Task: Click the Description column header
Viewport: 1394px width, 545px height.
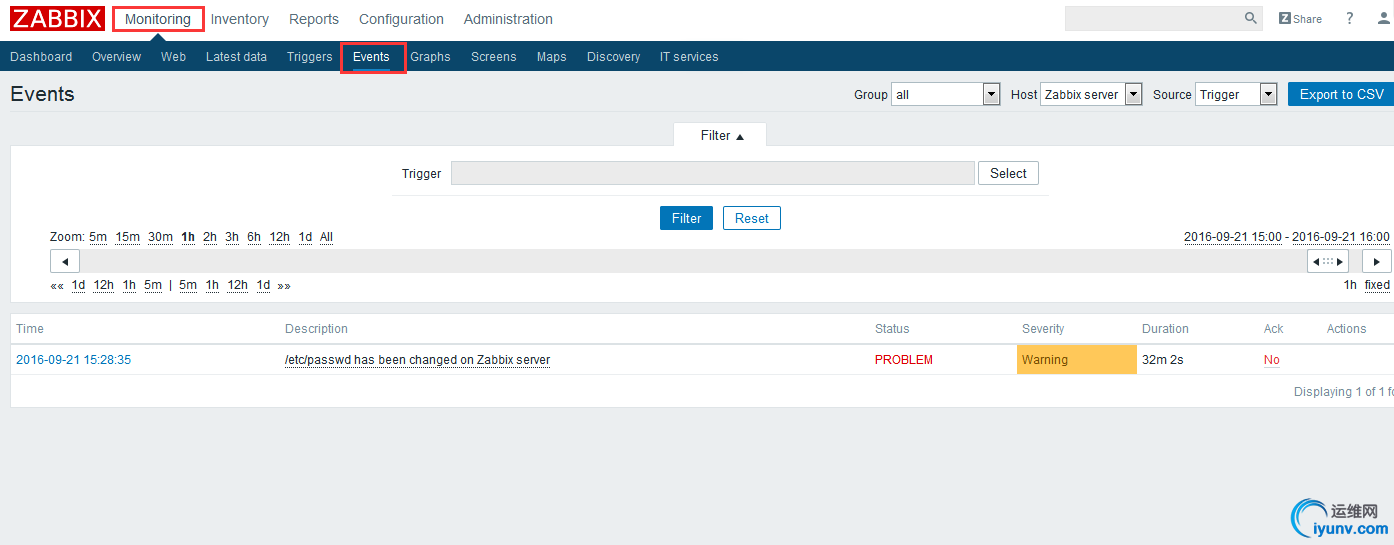Action: click(x=316, y=329)
